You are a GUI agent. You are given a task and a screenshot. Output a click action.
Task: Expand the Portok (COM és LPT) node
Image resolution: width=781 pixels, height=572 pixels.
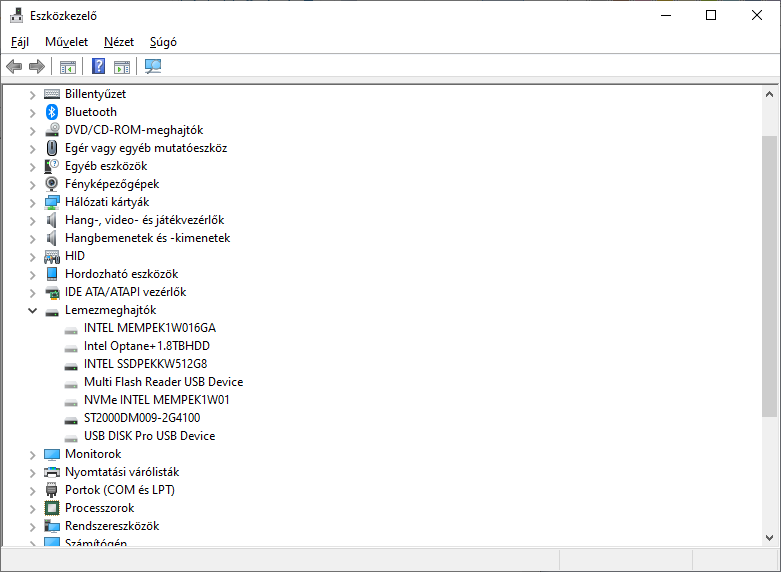pos(32,491)
